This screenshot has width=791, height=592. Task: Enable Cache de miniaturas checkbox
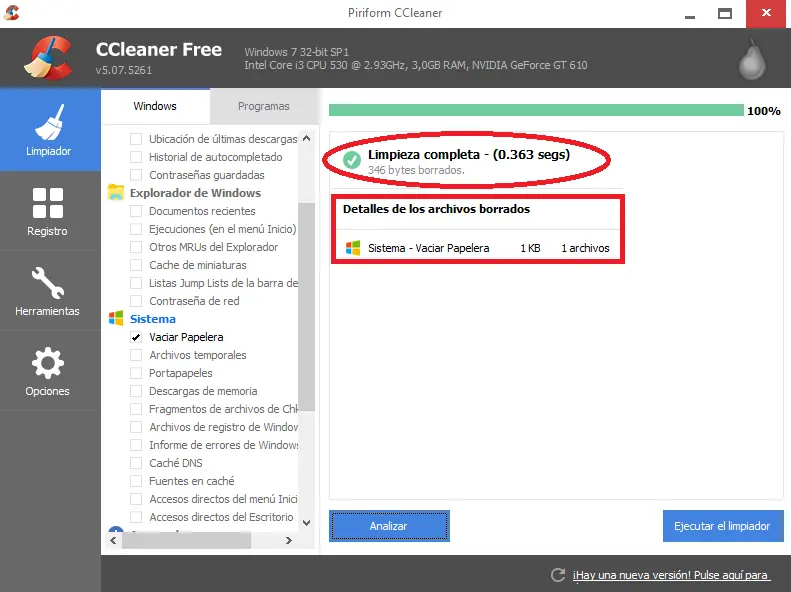pos(136,265)
